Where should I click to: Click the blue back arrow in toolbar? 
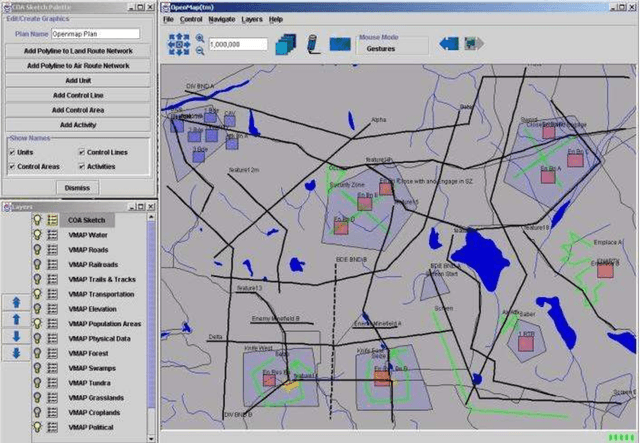tap(450, 44)
